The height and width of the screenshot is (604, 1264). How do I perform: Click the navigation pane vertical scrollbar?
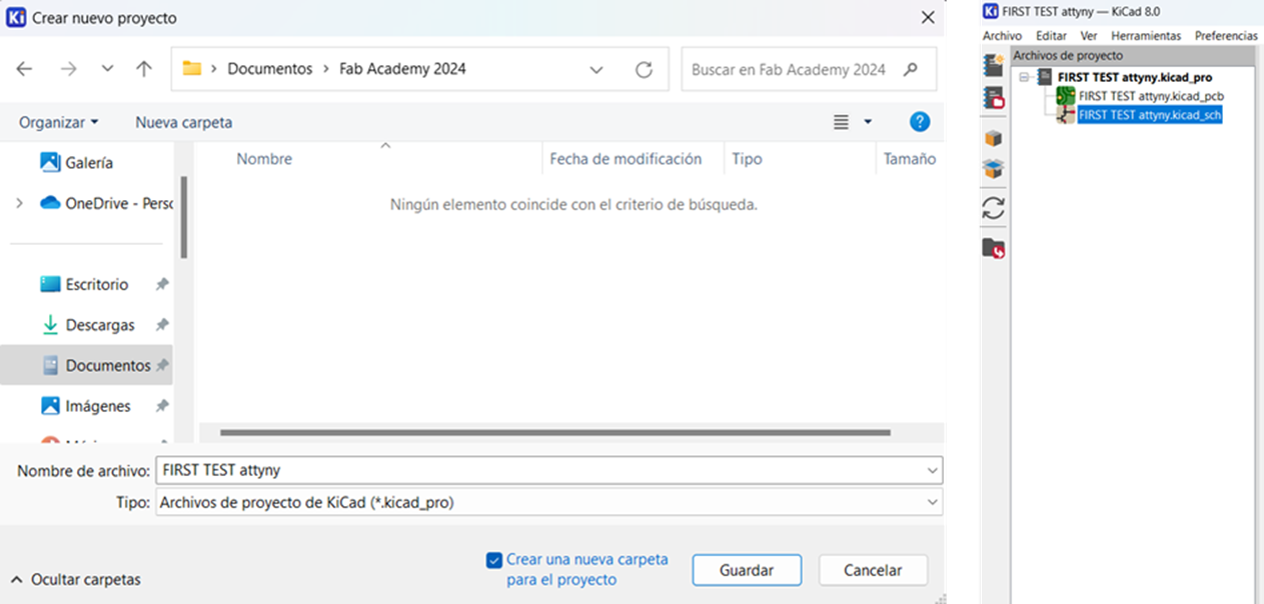click(183, 217)
